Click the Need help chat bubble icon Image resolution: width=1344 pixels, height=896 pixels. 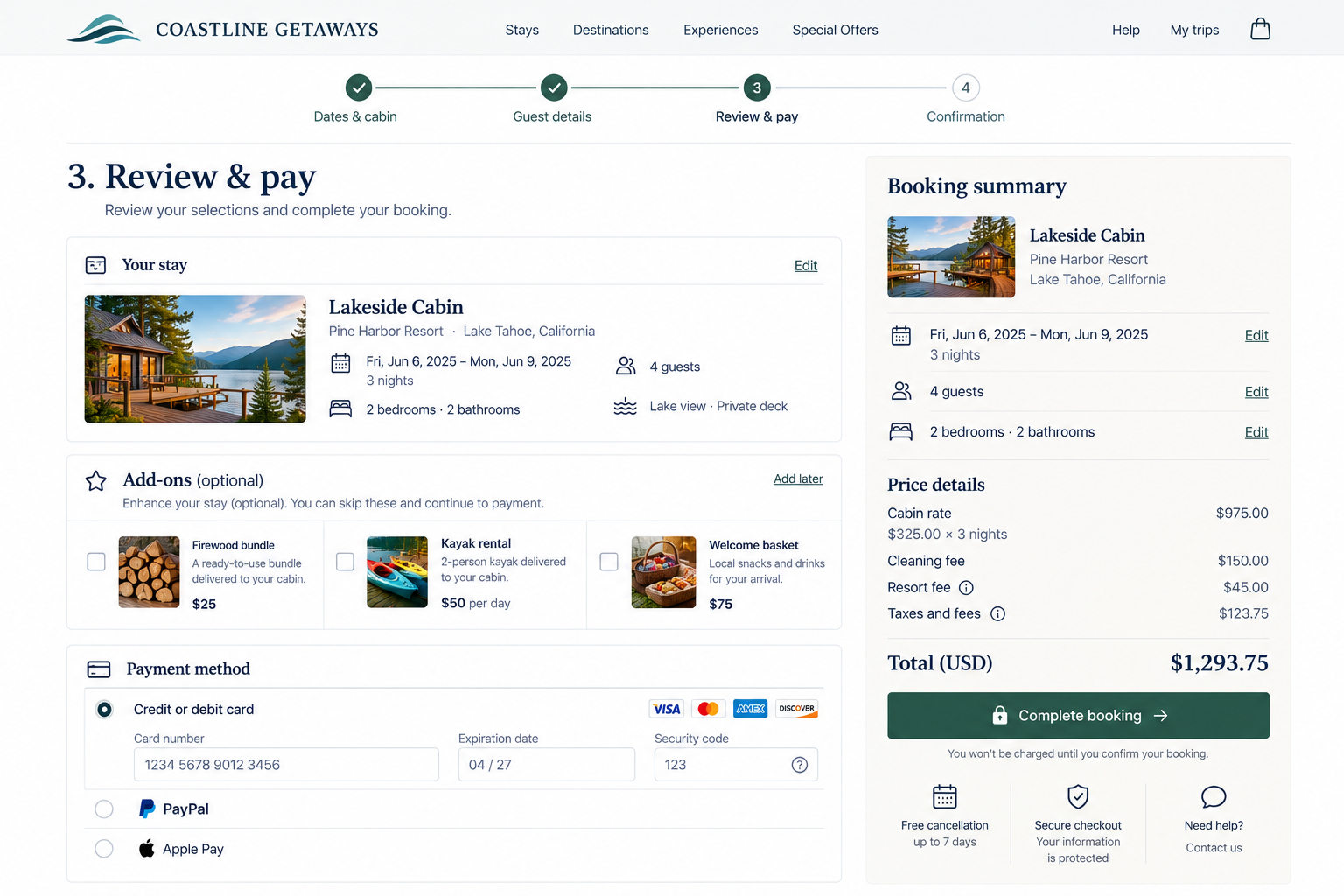[1214, 796]
